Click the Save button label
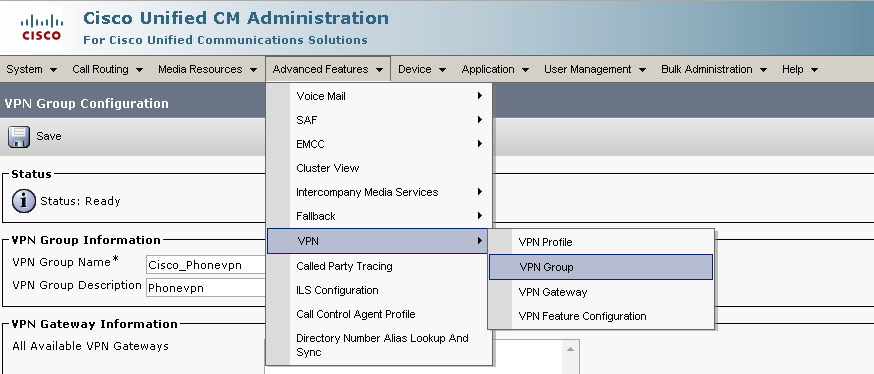The width and height of the screenshot is (874, 374). [x=49, y=136]
